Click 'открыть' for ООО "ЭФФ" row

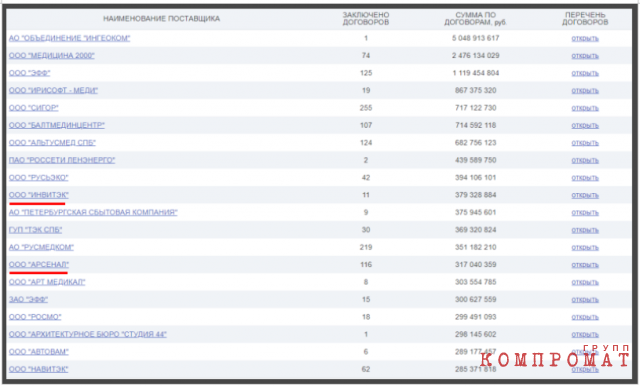(585, 73)
